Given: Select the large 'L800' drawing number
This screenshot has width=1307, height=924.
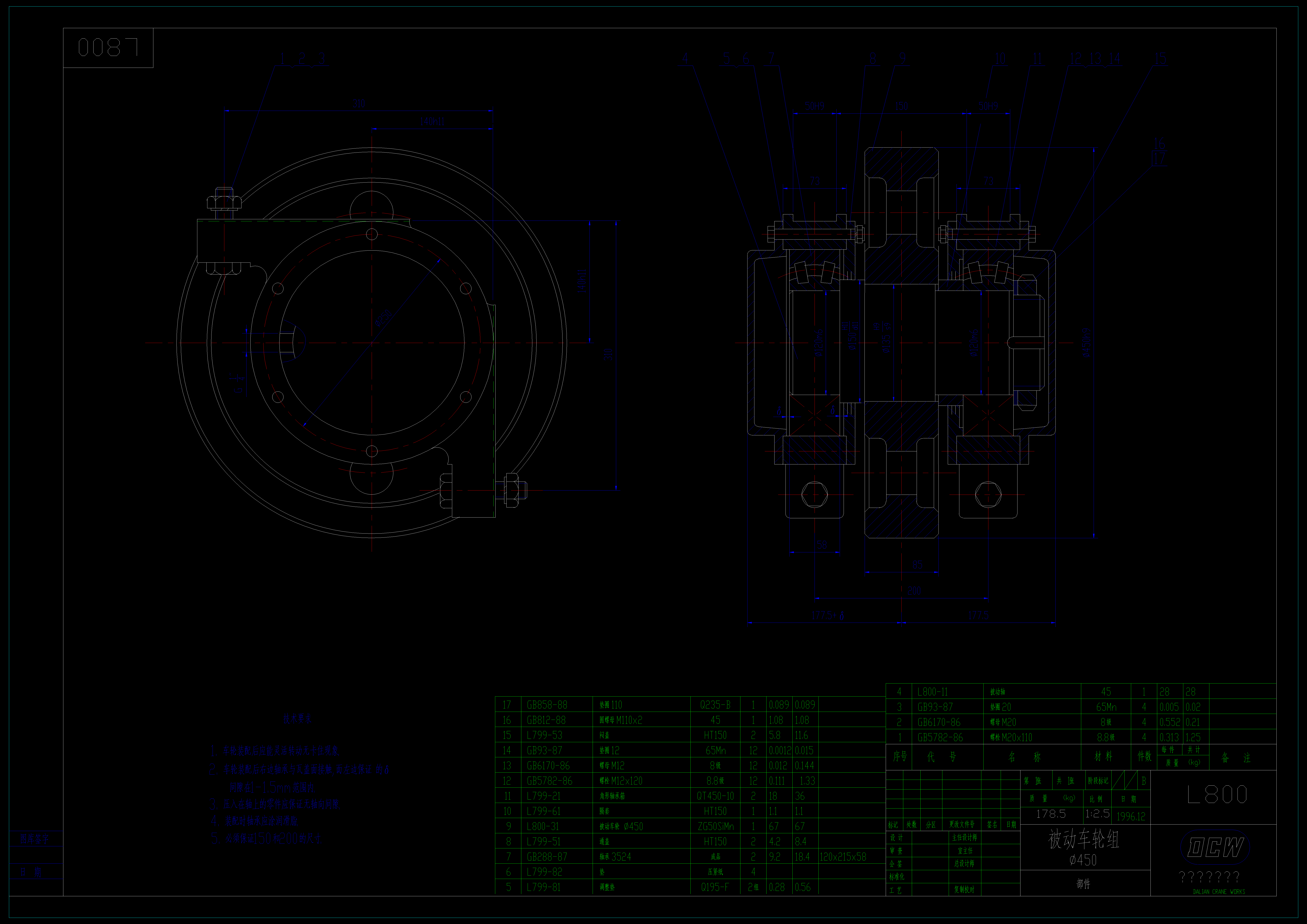Looking at the screenshot, I should [1217, 794].
